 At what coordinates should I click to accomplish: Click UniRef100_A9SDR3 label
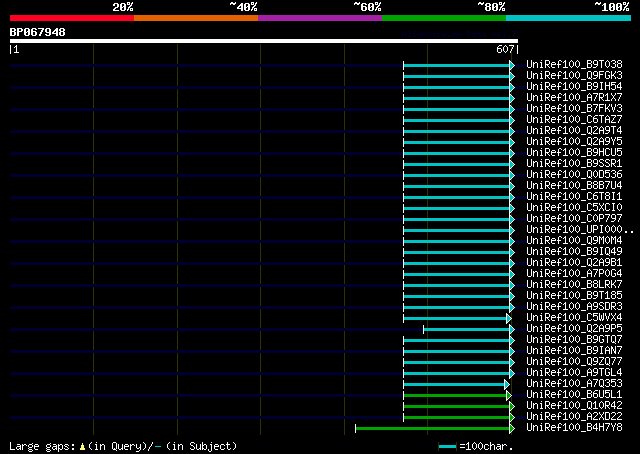point(574,307)
